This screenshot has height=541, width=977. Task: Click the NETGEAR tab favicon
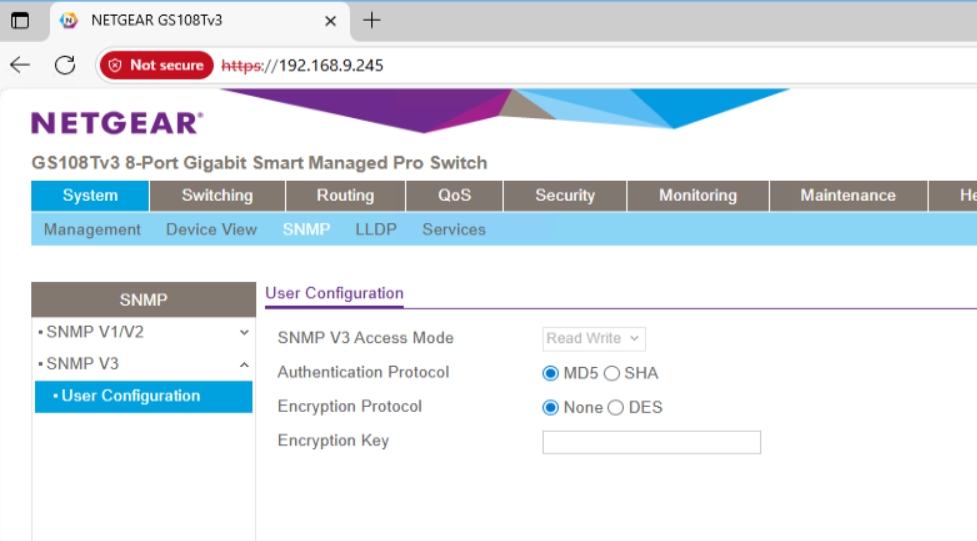click(69, 21)
